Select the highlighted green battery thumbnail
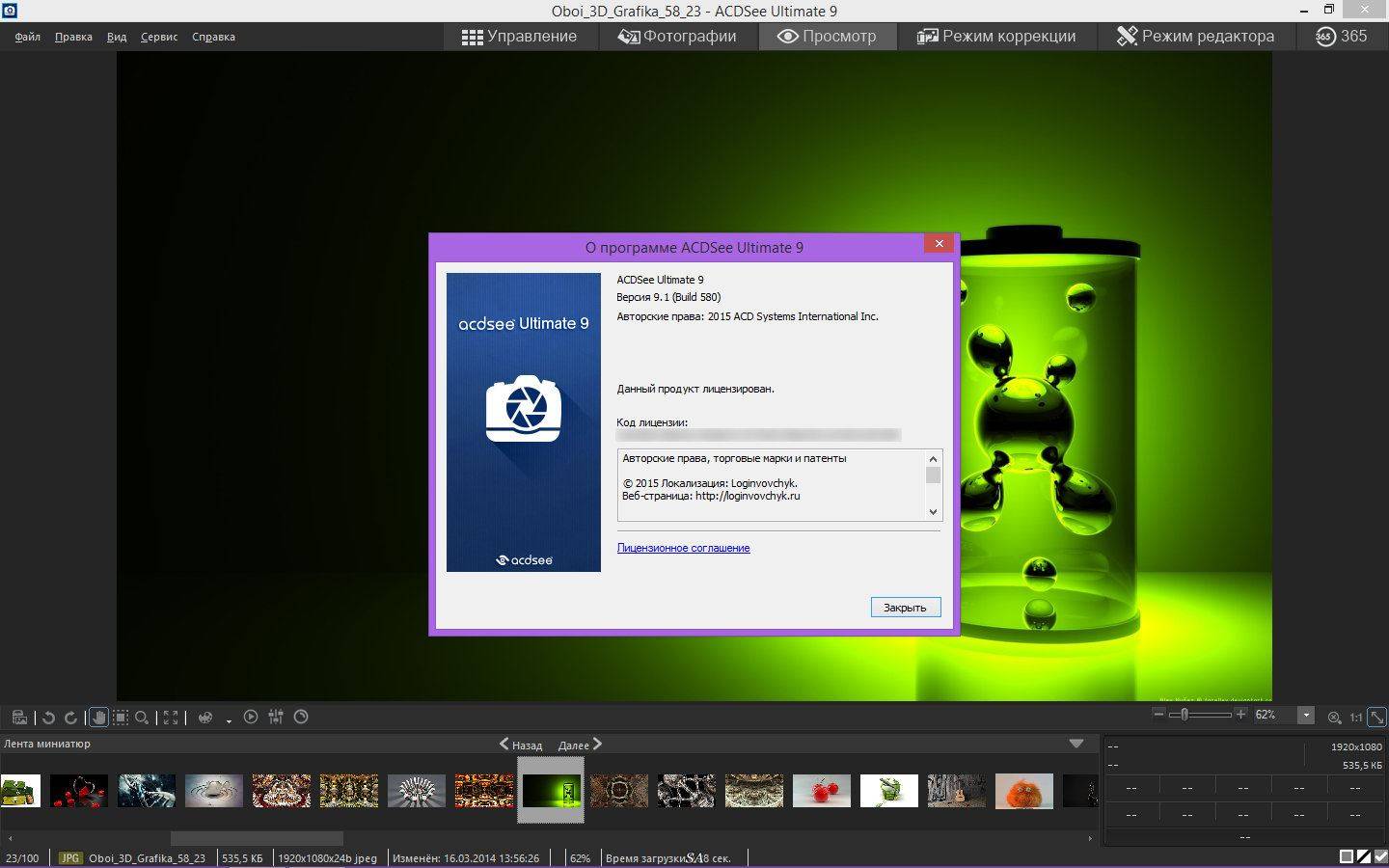Viewport: 1389px width, 868px height. [552, 791]
